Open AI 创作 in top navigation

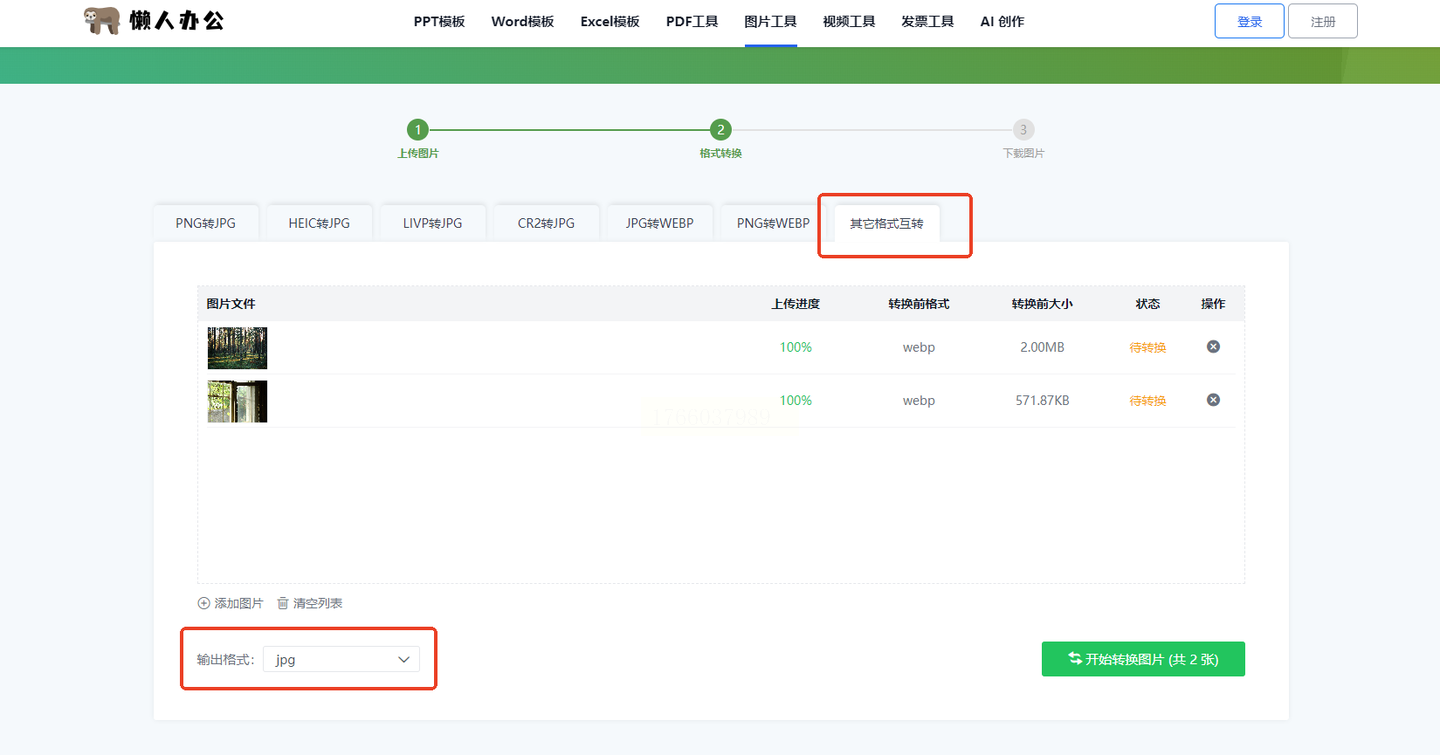1002,22
